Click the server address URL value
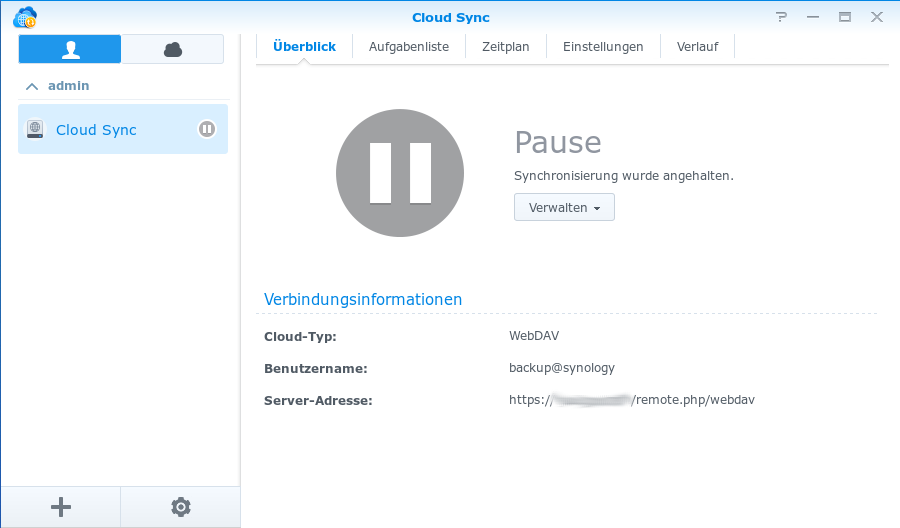The height and width of the screenshot is (528, 900). coord(632,400)
